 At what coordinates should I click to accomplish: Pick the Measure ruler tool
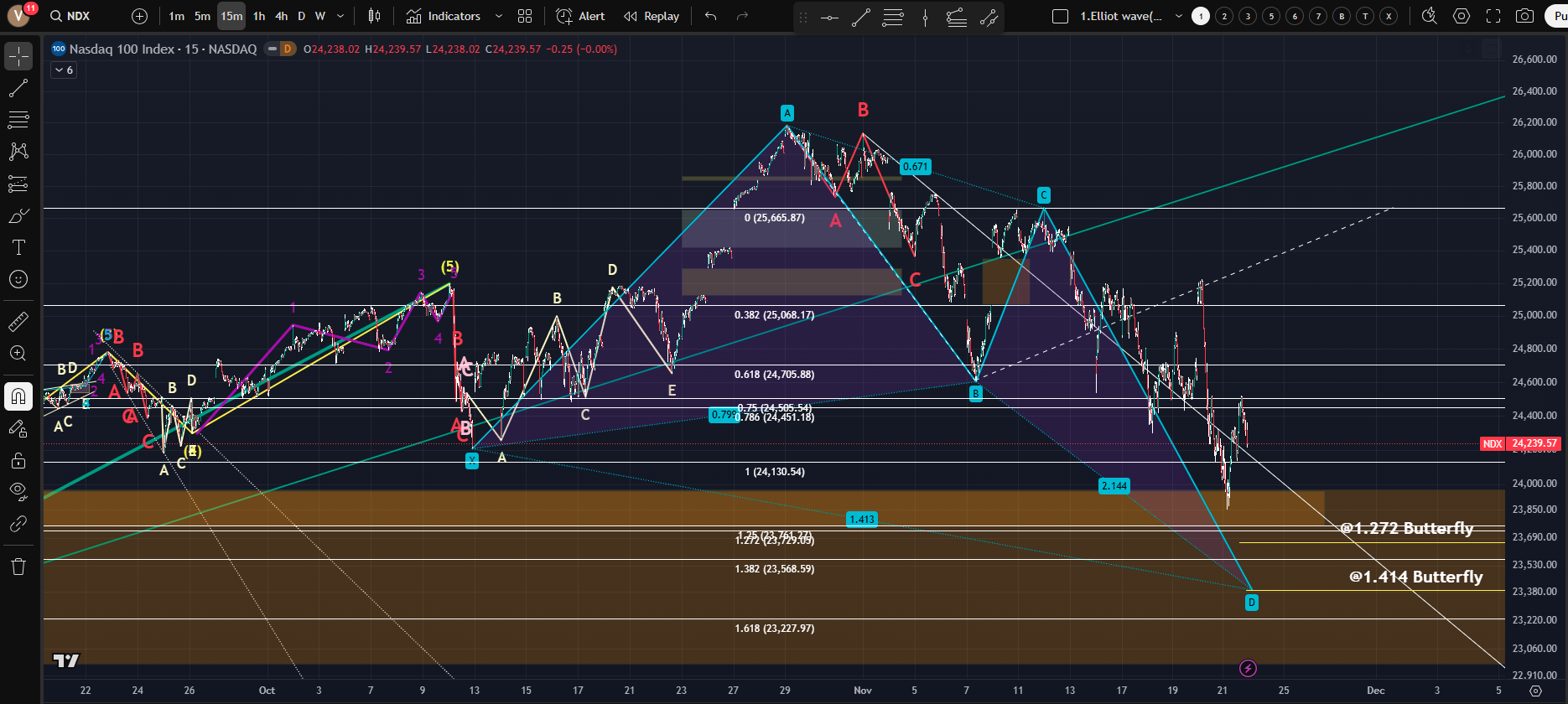coord(18,321)
